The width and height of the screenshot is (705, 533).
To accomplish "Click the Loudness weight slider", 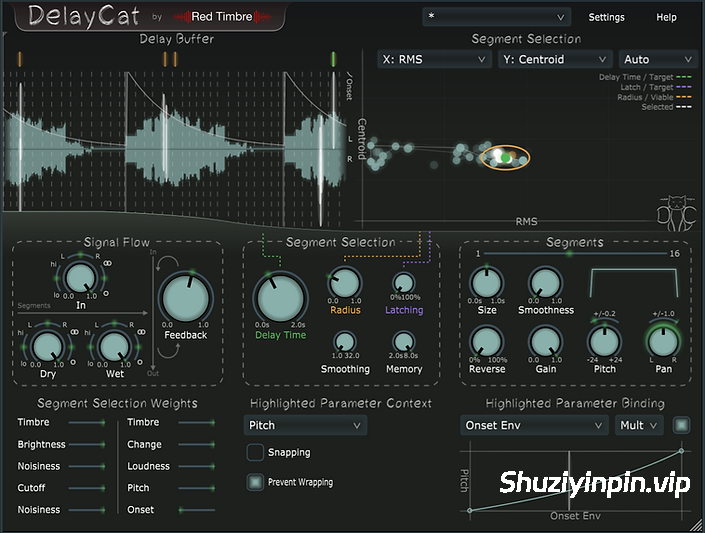I will pyautogui.click(x=196, y=466).
